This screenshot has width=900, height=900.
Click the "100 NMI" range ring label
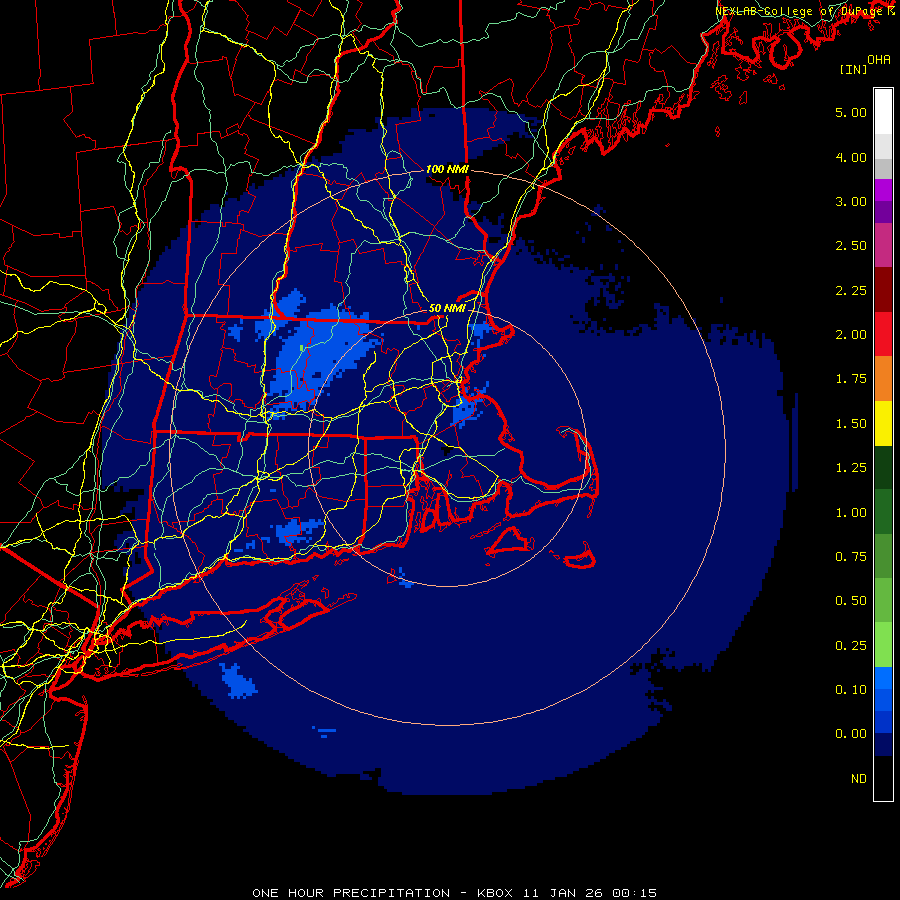(447, 169)
